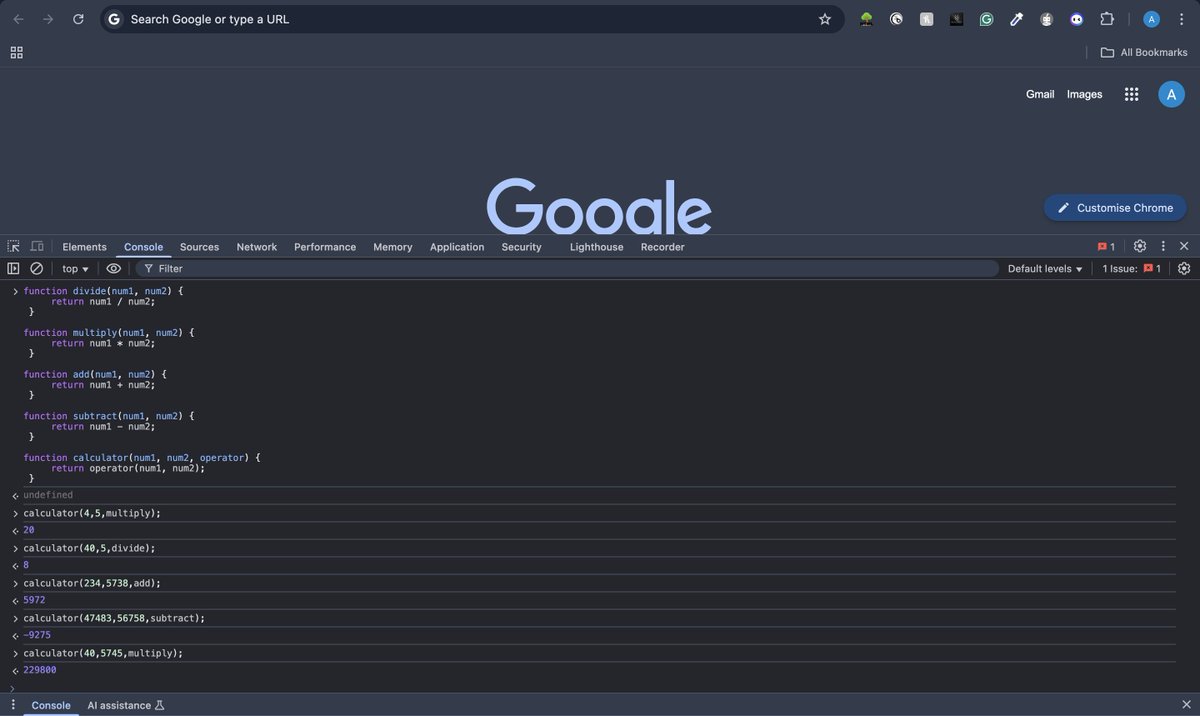
Task: Click the output value 20
Action: click(x=29, y=530)
